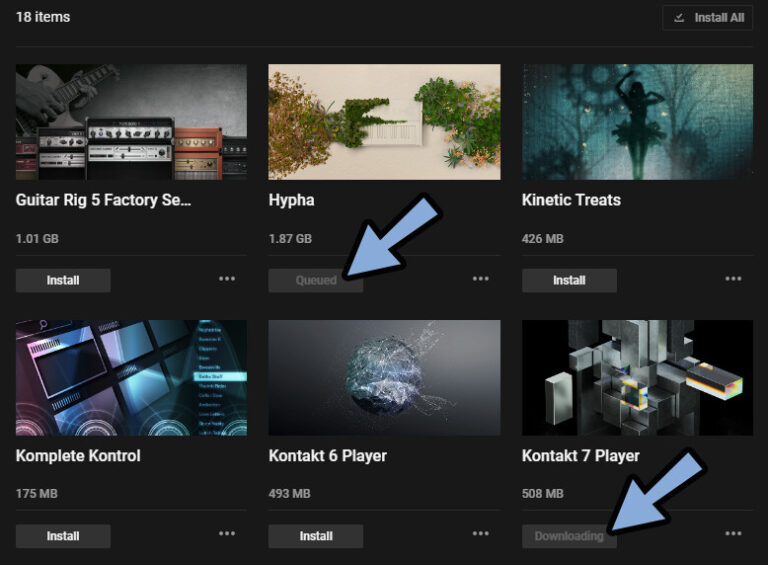Open the three-dot menu for Kontakt 7 Player
This screenshot has width=768, height=565.
coord(734,534)
